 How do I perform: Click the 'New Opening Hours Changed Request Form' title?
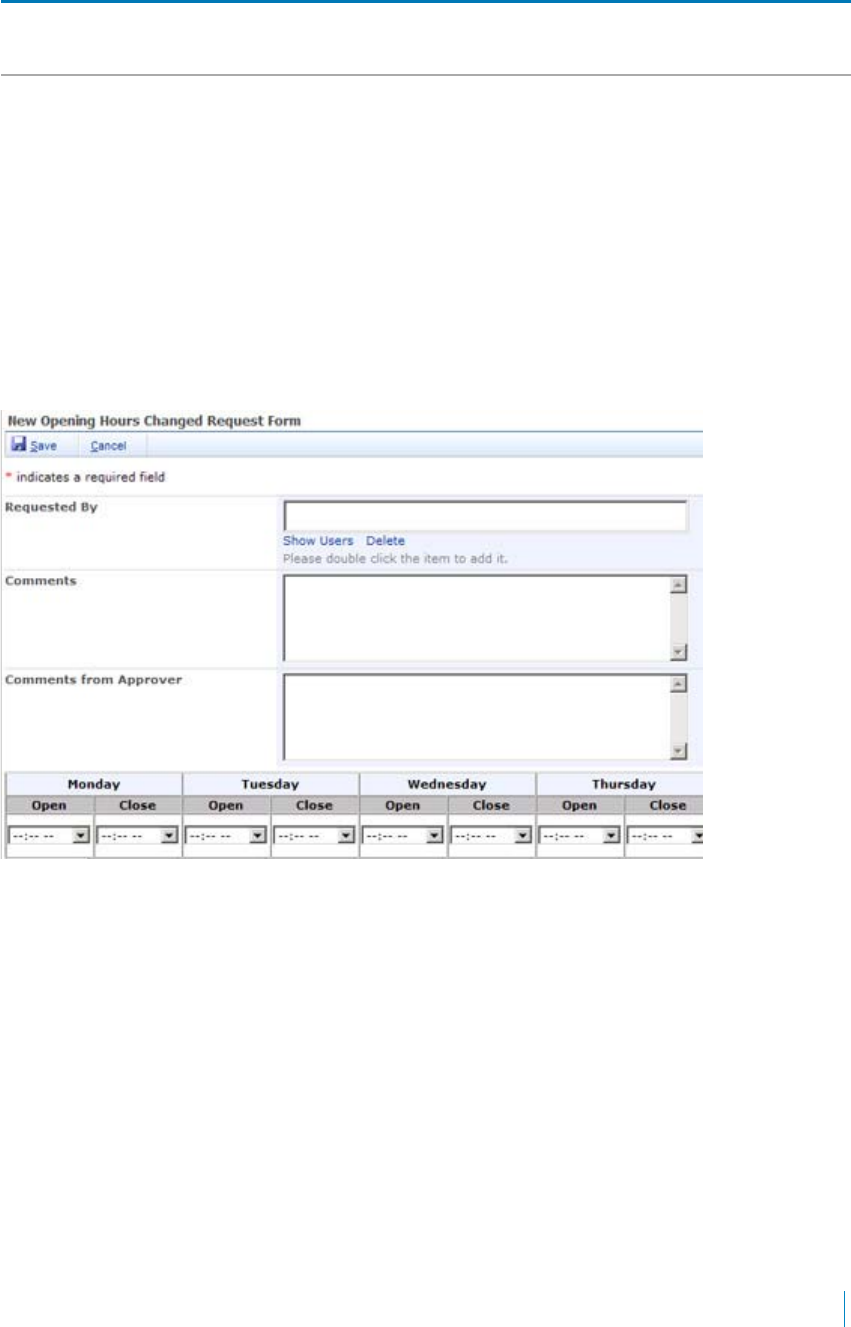click(x=154, y=421)
